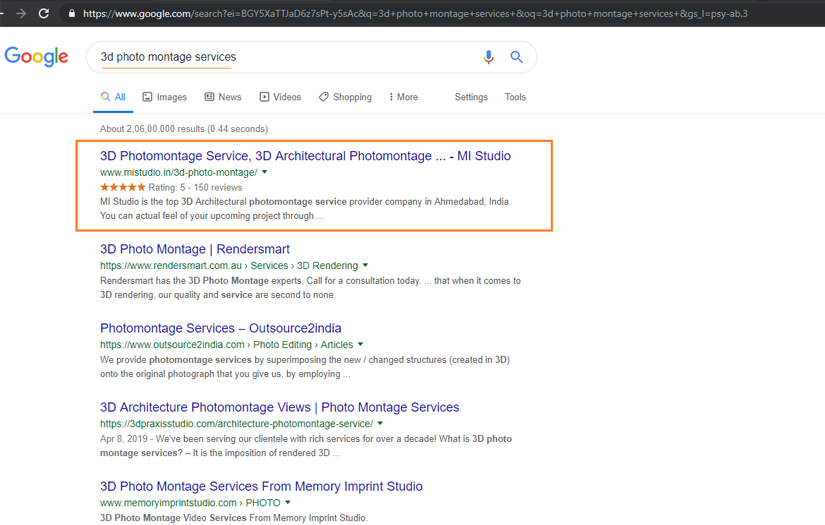This screenshot has height=525, width=825.
Task: Click the five-star rating of MI Studio
Action: [123, 187]
